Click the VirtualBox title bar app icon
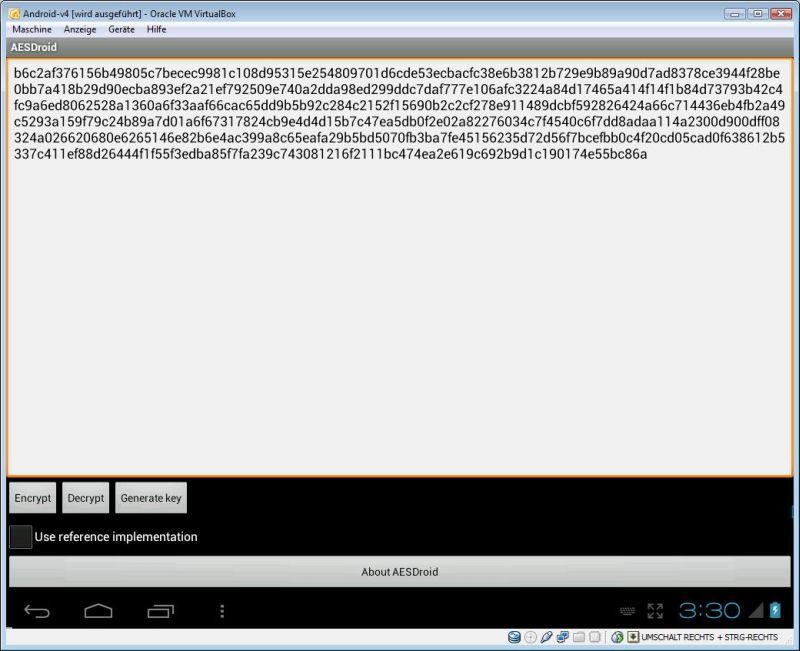This screenshot has width=800, height=651. click(14, 14)
